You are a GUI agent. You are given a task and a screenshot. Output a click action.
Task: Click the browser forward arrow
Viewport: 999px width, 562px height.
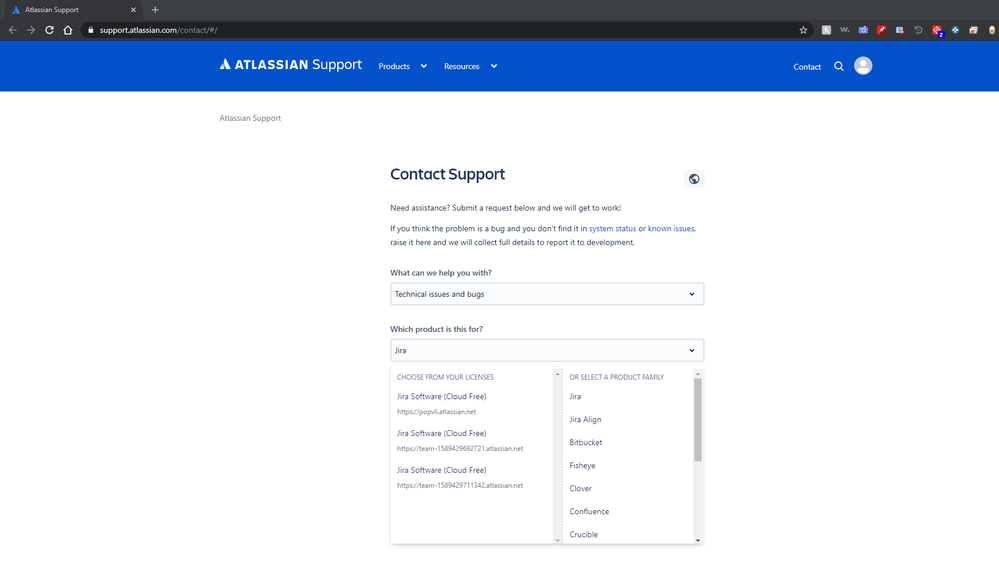click(31, 30)
